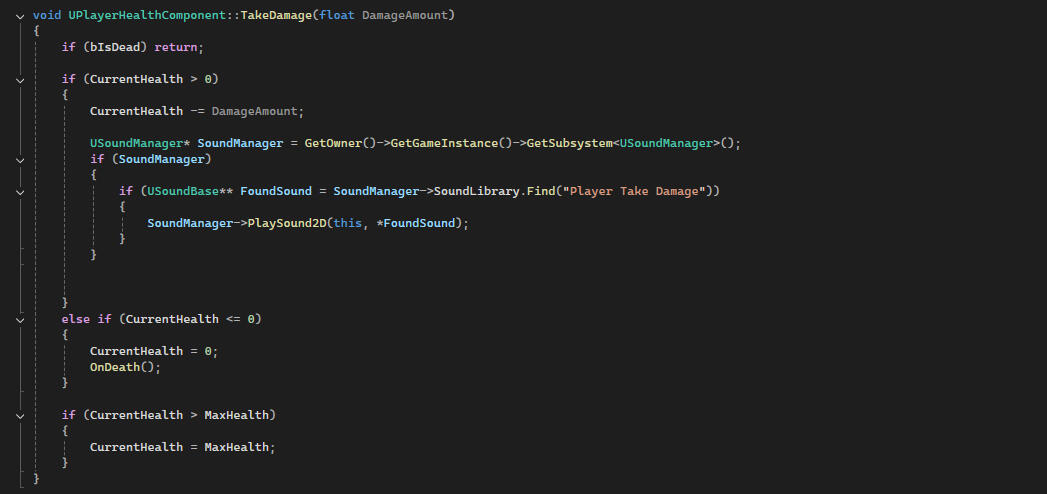Click the "Player Take Damage" string literal
The image size is (1047, 494).
pyautogui.click(x=637, y=191)
